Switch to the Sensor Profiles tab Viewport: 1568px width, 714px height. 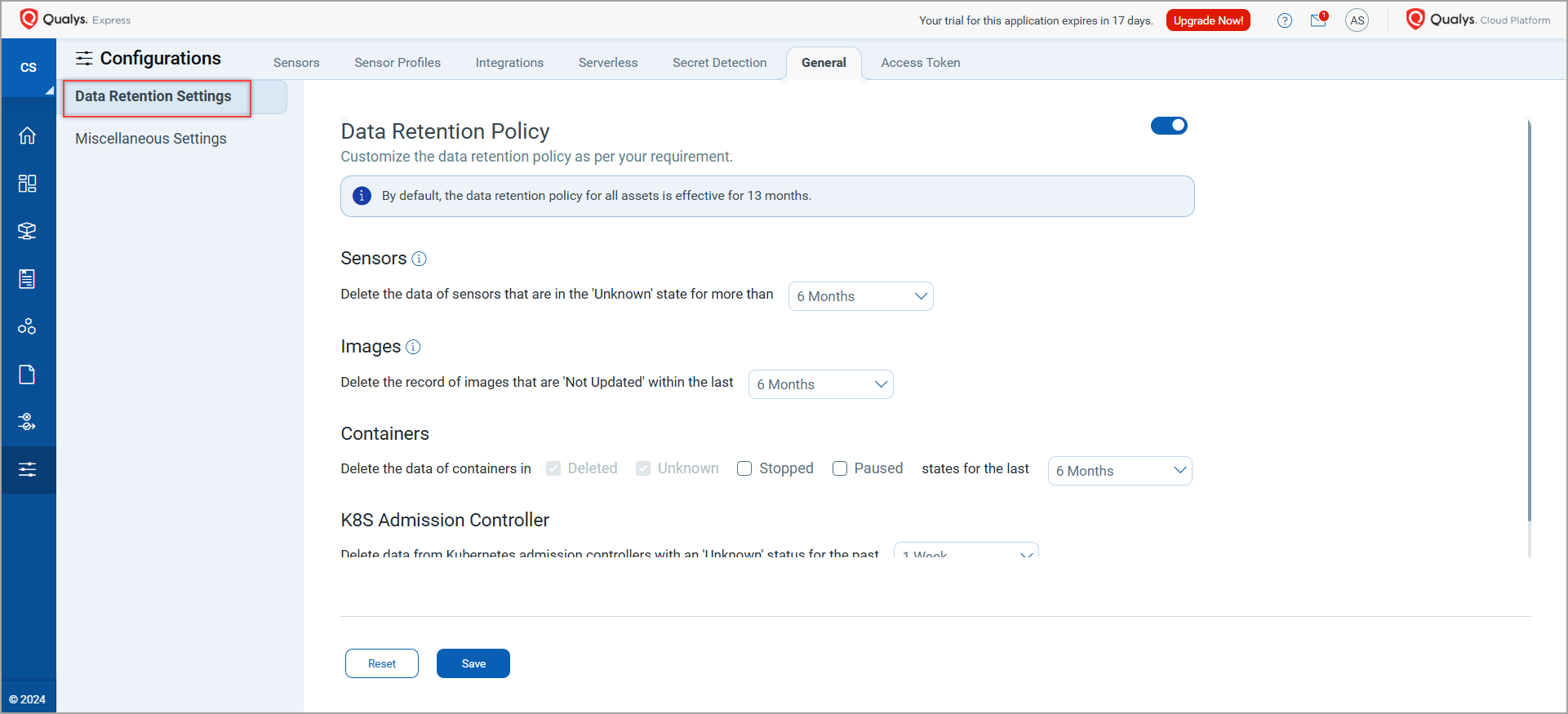pyautogui.click(x=398, y=63)
